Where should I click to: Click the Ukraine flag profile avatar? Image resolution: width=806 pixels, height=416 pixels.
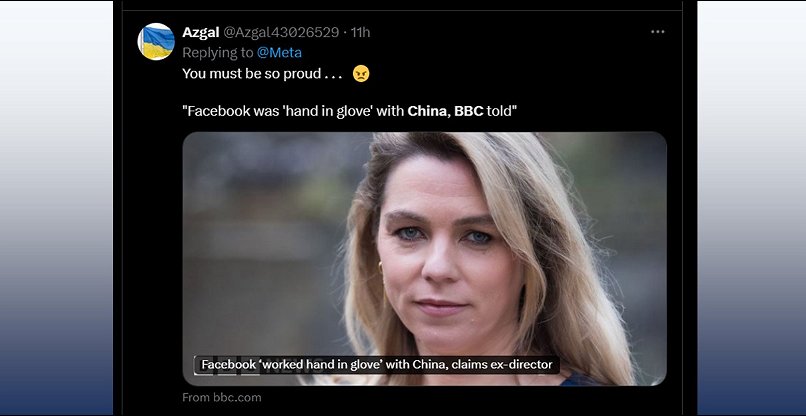(156, 41)
